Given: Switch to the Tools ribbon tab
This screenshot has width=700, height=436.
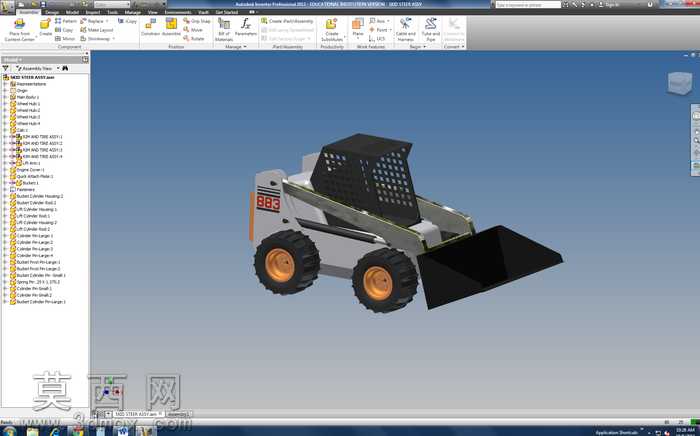Looking at the screenshot, I should [112, 12].
